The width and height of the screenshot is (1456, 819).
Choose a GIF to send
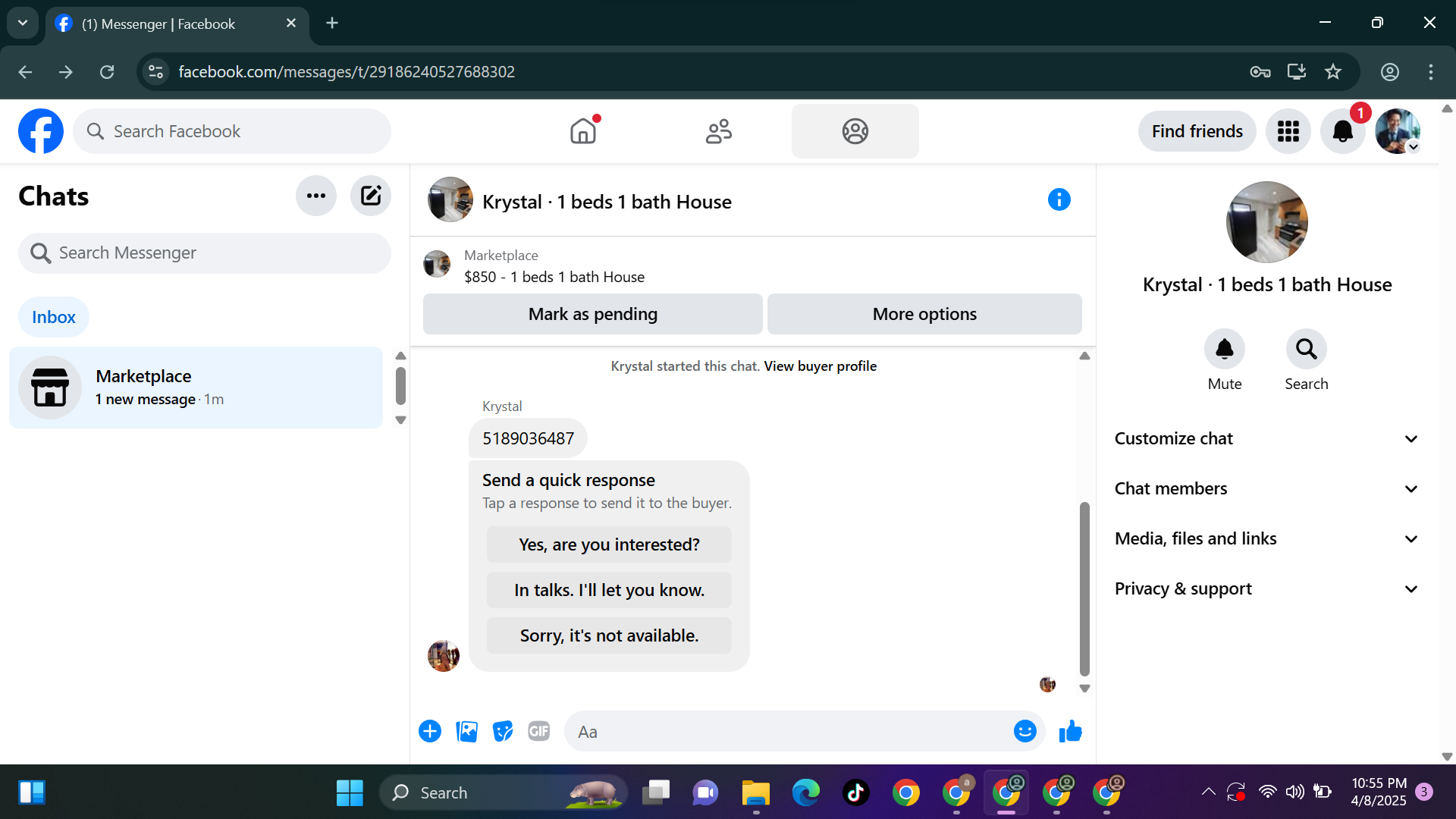point(538,731)
